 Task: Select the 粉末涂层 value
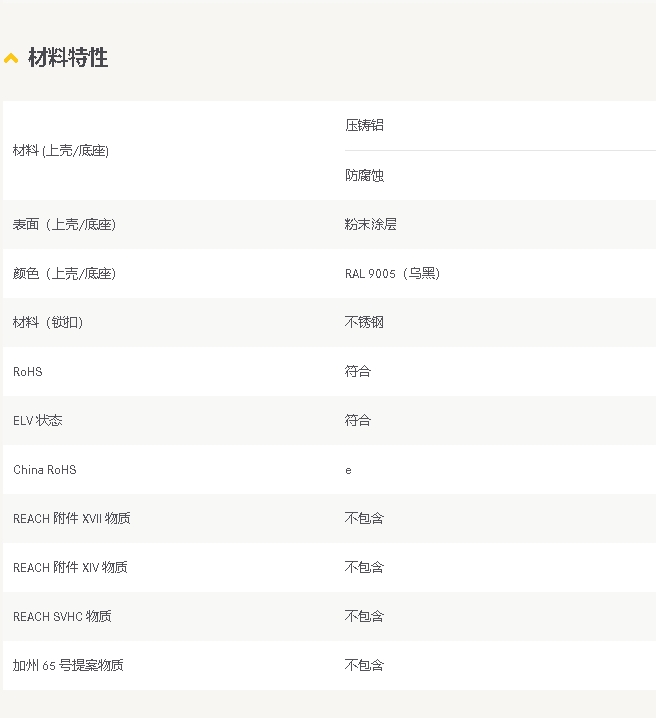(371, 224)
